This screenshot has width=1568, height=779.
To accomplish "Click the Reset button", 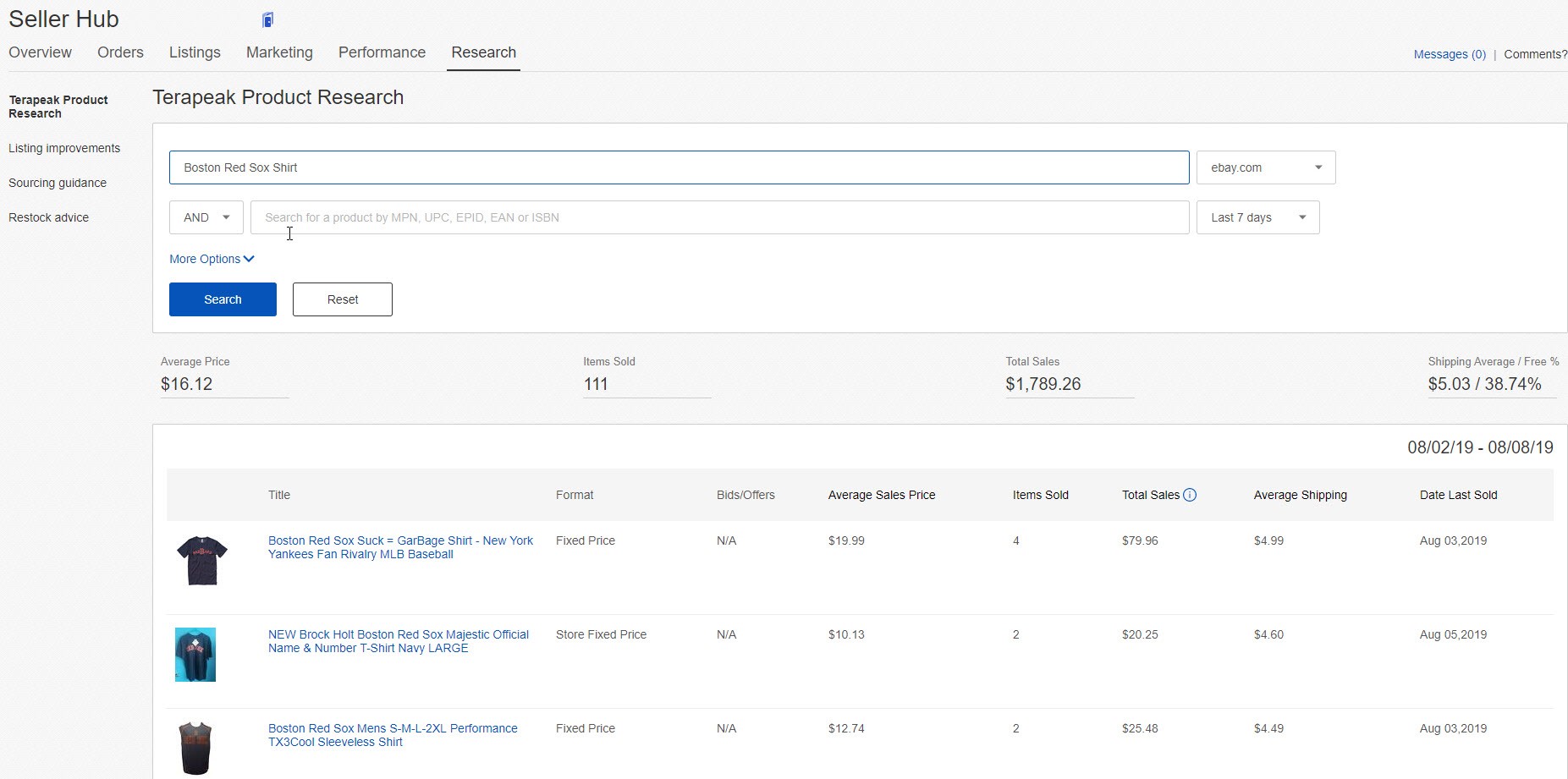I will point(343,299).
